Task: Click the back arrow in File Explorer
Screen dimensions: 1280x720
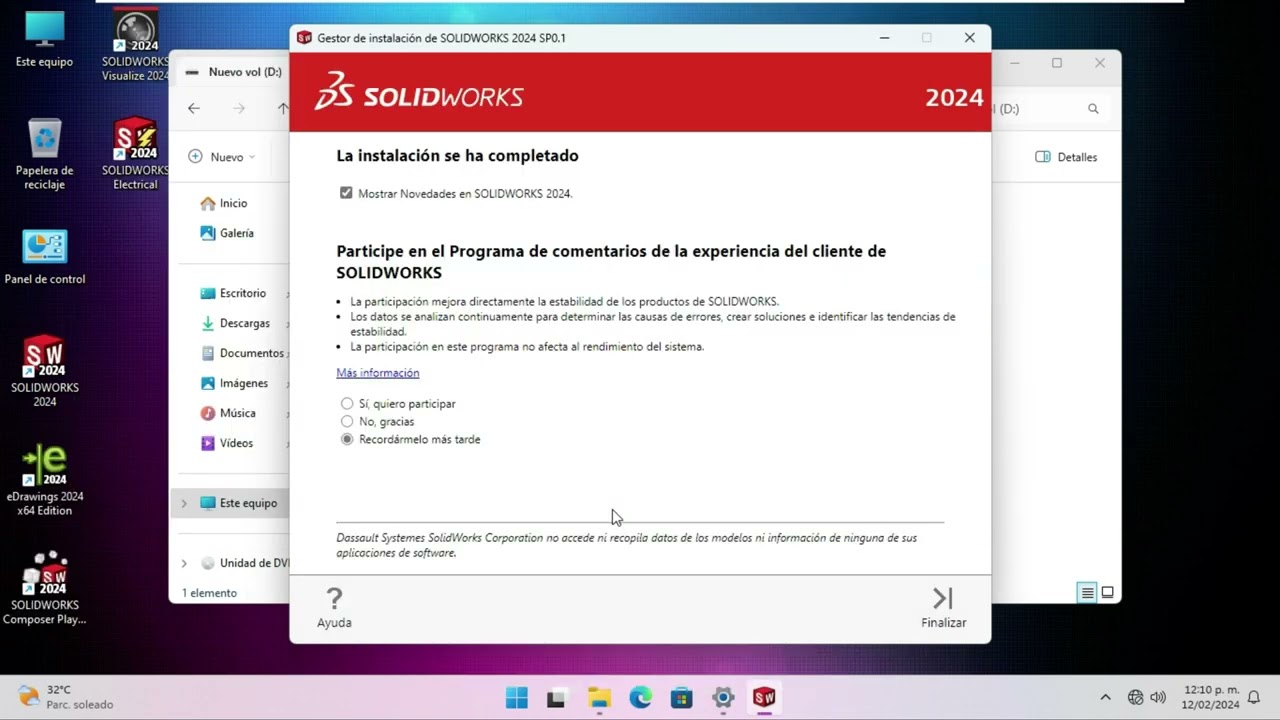Action: [x=194, y=108]
